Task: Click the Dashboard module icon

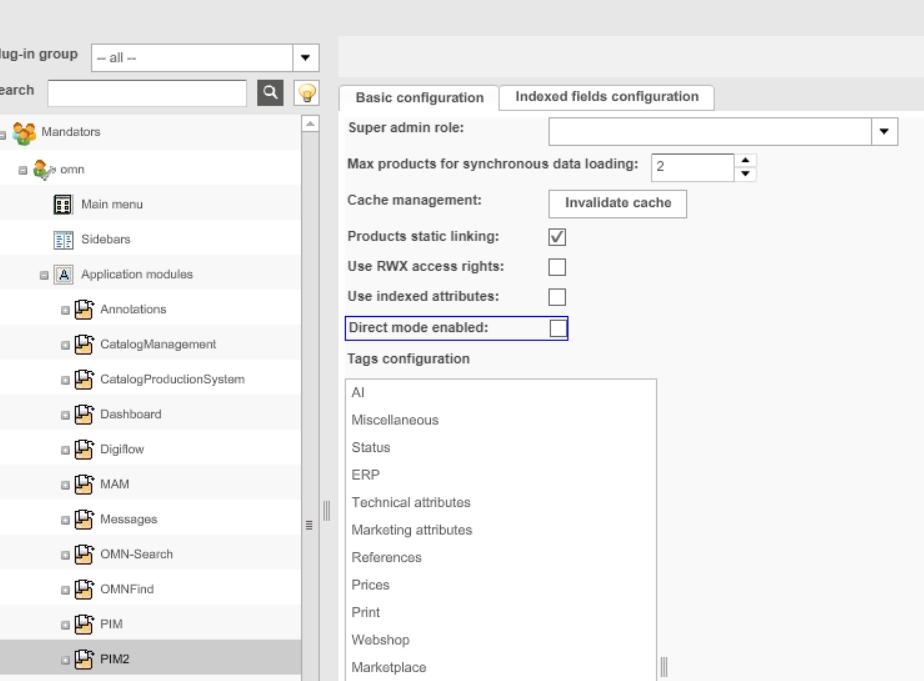Action: pyautogui.click(x=87, y=414)
